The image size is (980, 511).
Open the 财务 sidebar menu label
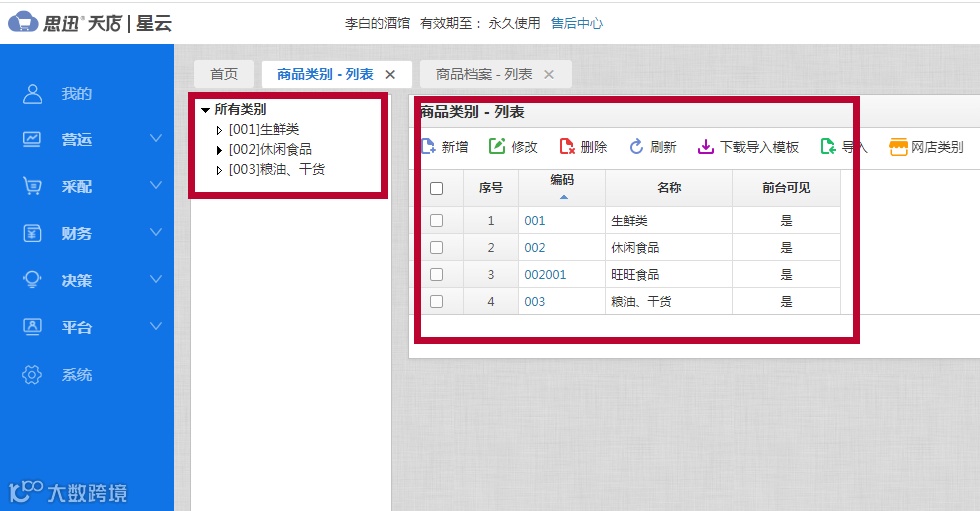(x=77, y=233)
